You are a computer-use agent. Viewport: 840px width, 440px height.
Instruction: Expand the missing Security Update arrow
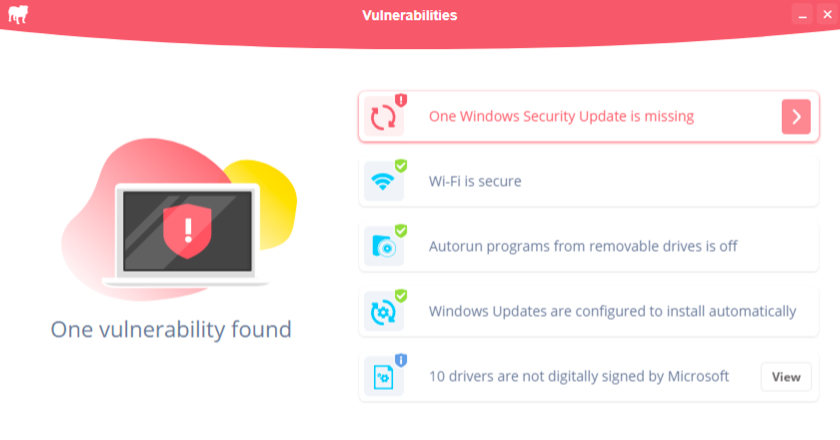pyautogui.click(x=796, y=117)
